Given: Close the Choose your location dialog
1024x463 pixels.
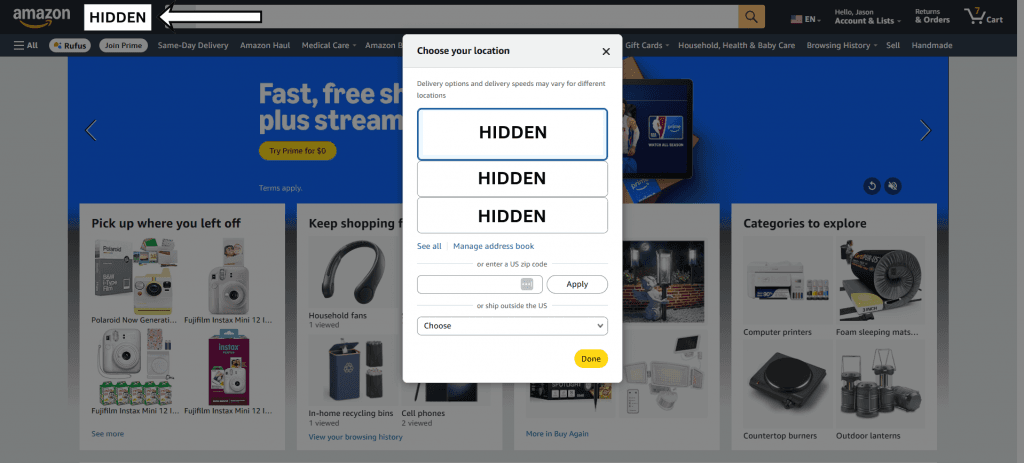Looking at the screenshot, I should [x=606, y=52].
